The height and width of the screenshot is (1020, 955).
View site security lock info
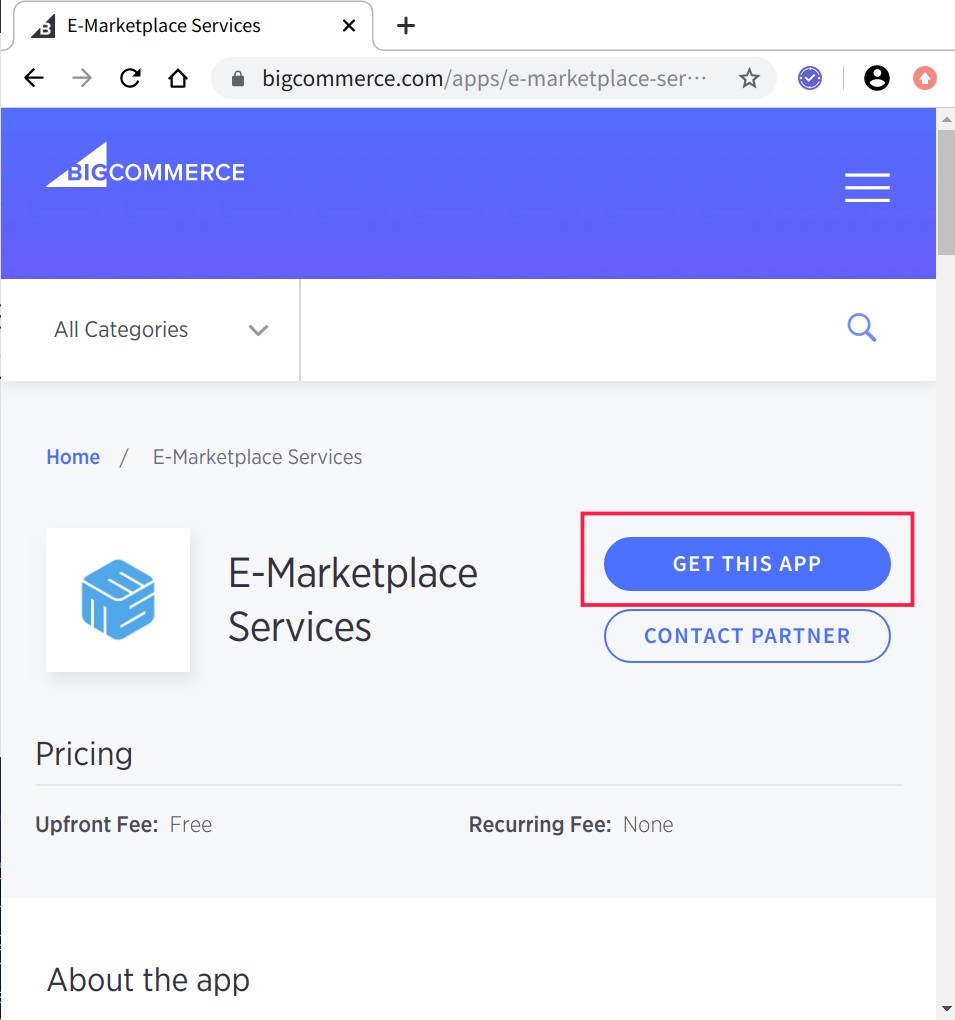pyautogui.click(x=238, y=79)
